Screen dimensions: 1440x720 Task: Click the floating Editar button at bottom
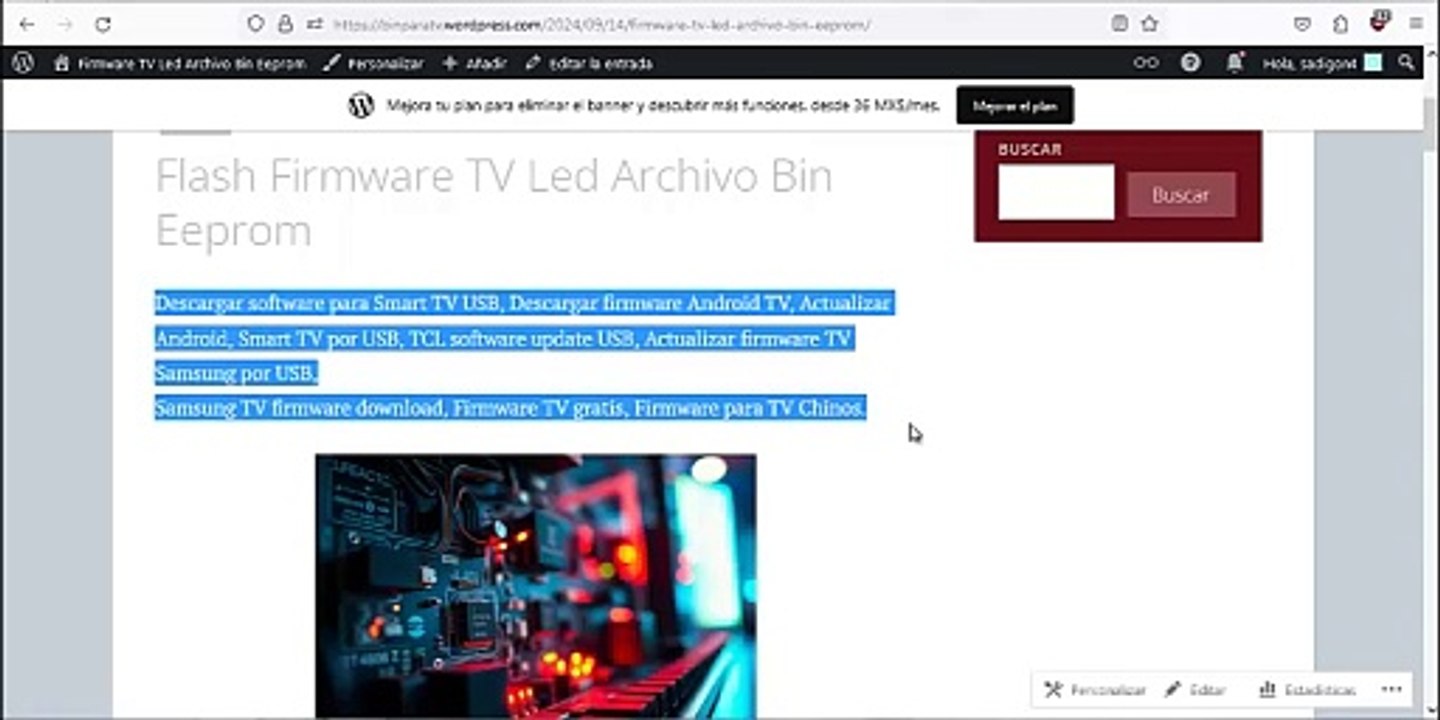pyautogui.click(x=1195, y=690)
